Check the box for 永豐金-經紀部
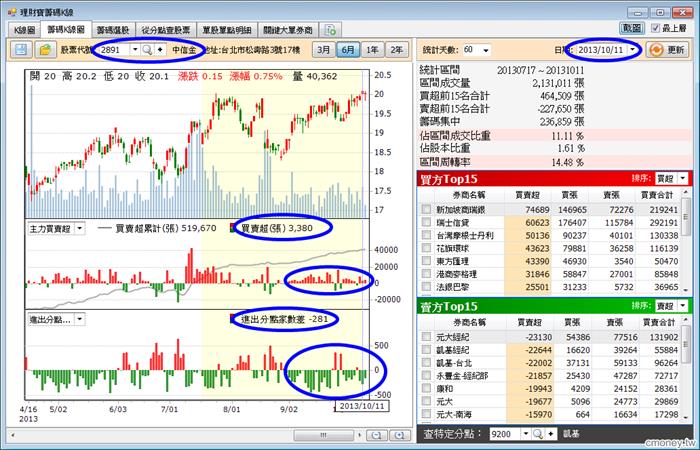Viewport: 700px width, 450px height. tap(426, 376)
